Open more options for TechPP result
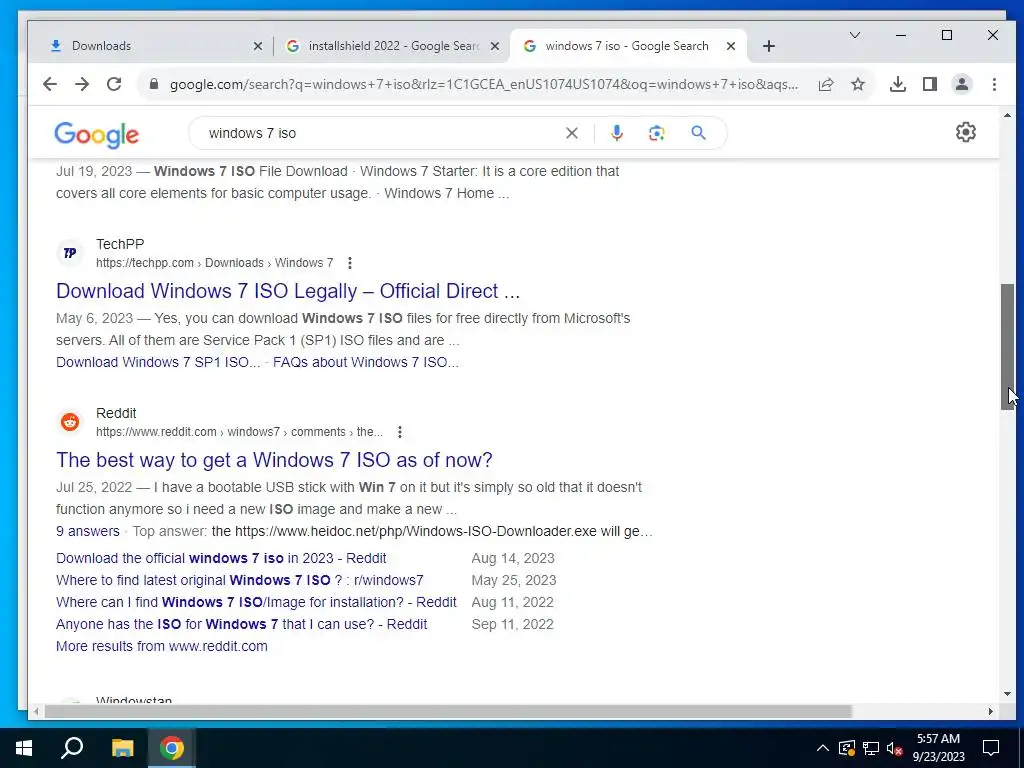Viewport: 1024px width, 768px height. point(350,263)
